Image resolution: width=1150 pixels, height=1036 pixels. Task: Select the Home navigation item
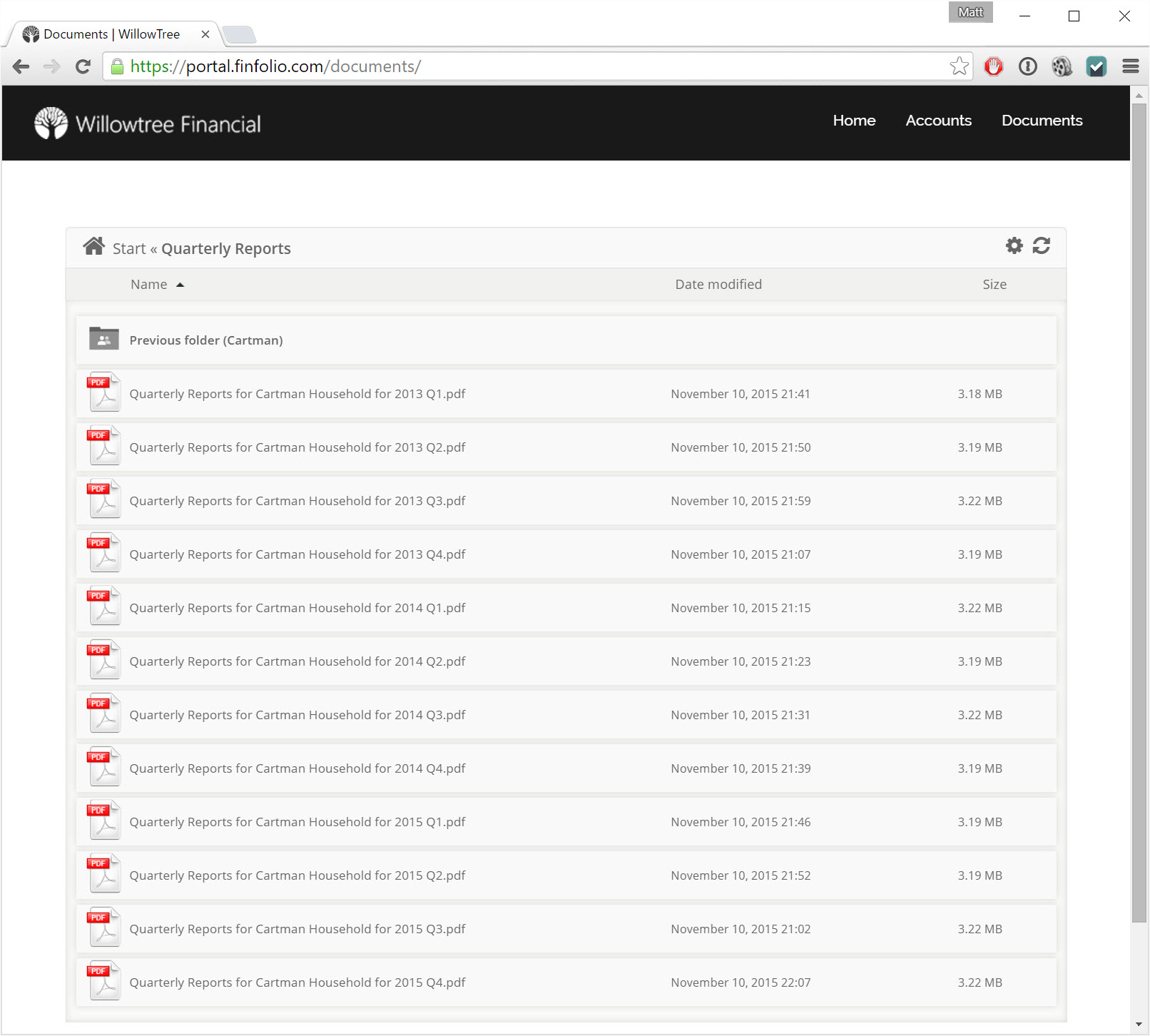point(854,121)
